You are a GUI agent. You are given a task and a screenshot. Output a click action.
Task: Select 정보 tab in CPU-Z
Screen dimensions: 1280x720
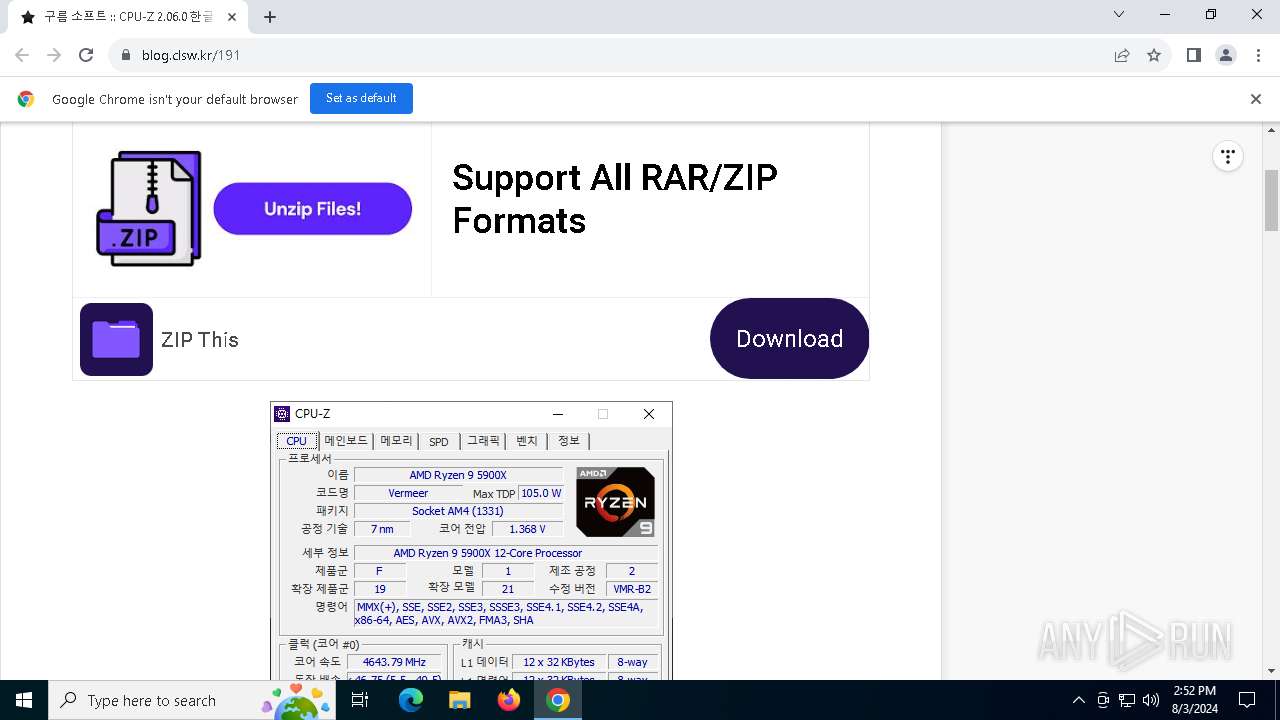pos(569,441)
